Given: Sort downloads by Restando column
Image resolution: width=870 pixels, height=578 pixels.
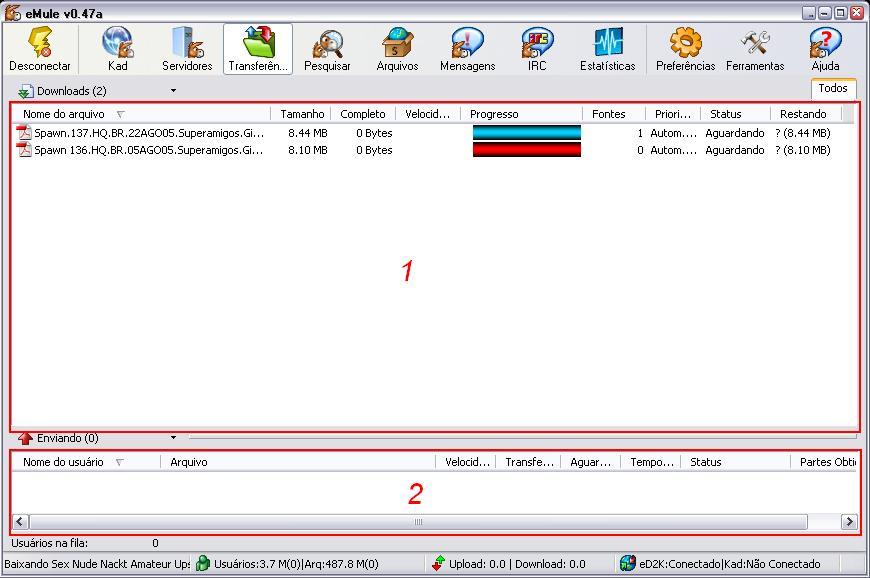Looking at the screenshot, I should pos(806,114).
